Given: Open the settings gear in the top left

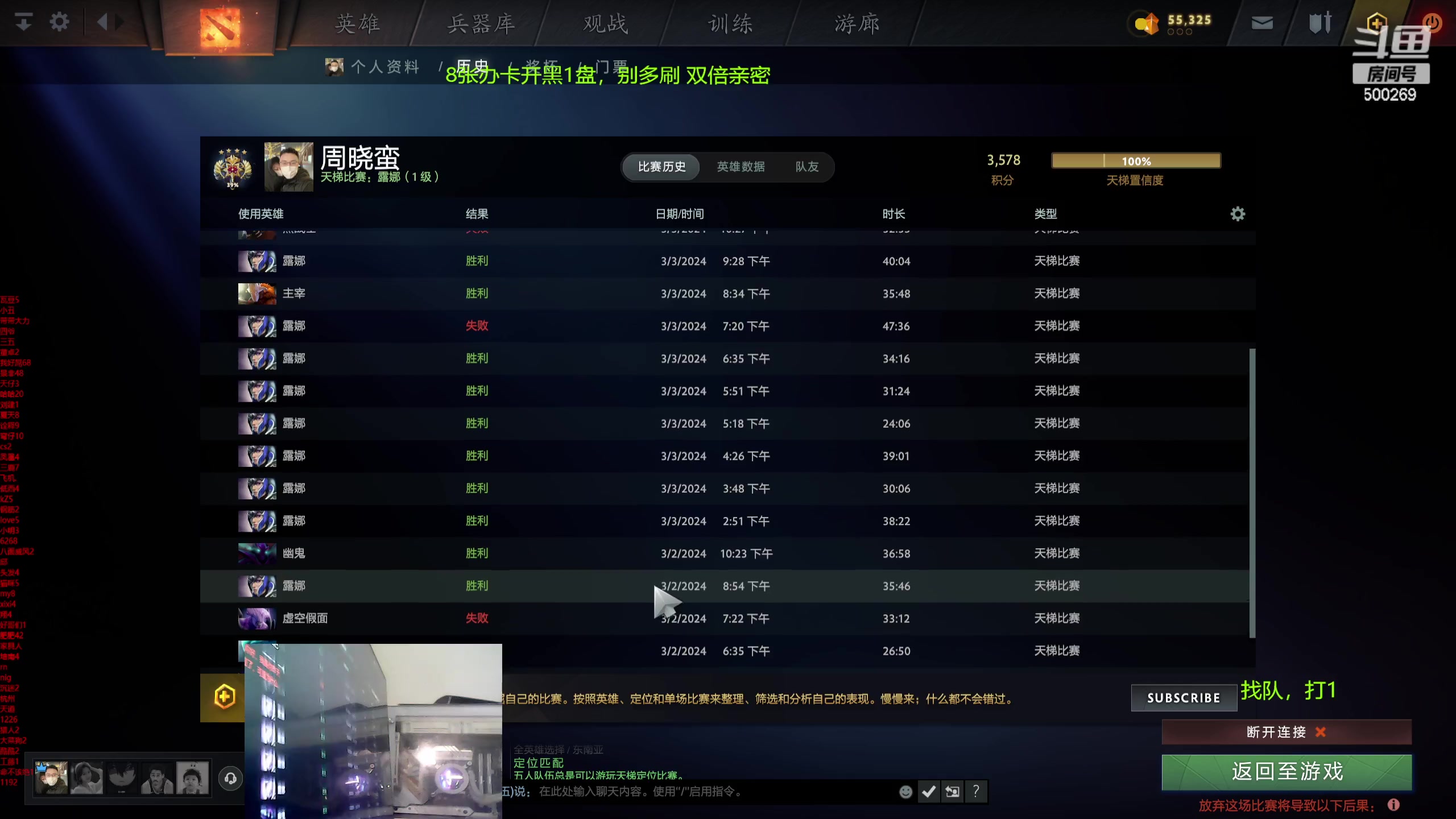Looking at the screenshot, I should 59,21.
